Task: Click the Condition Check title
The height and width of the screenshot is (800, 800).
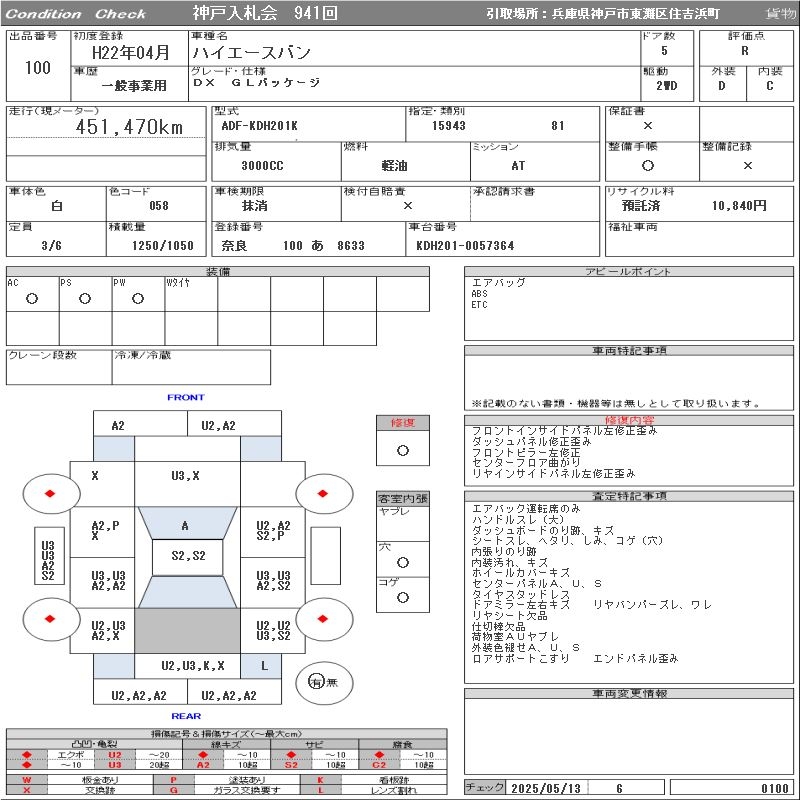Action: (77, 14)
